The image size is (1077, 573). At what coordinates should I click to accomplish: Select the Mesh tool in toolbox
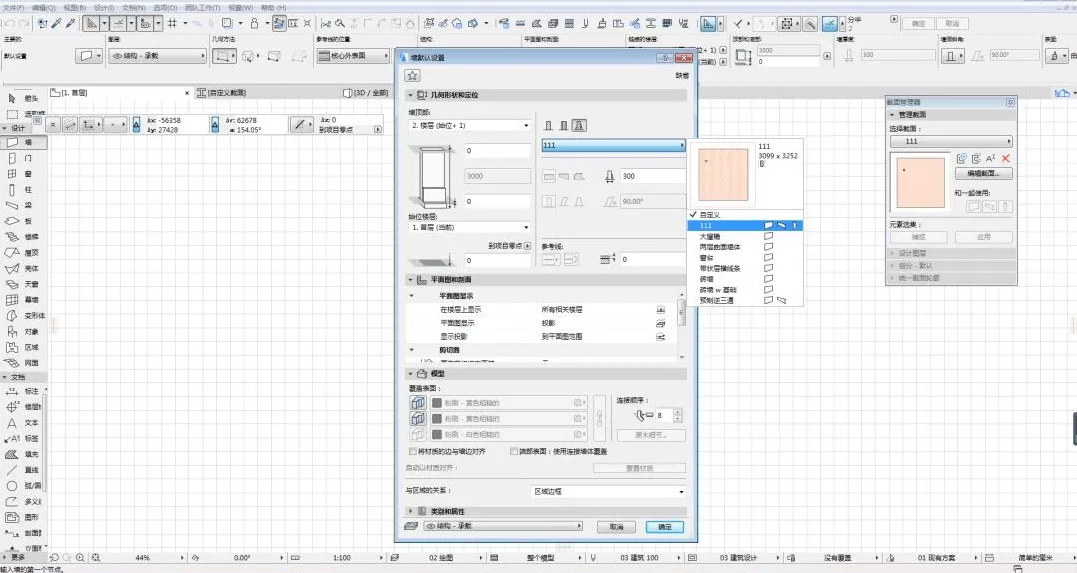coord(23,363)
